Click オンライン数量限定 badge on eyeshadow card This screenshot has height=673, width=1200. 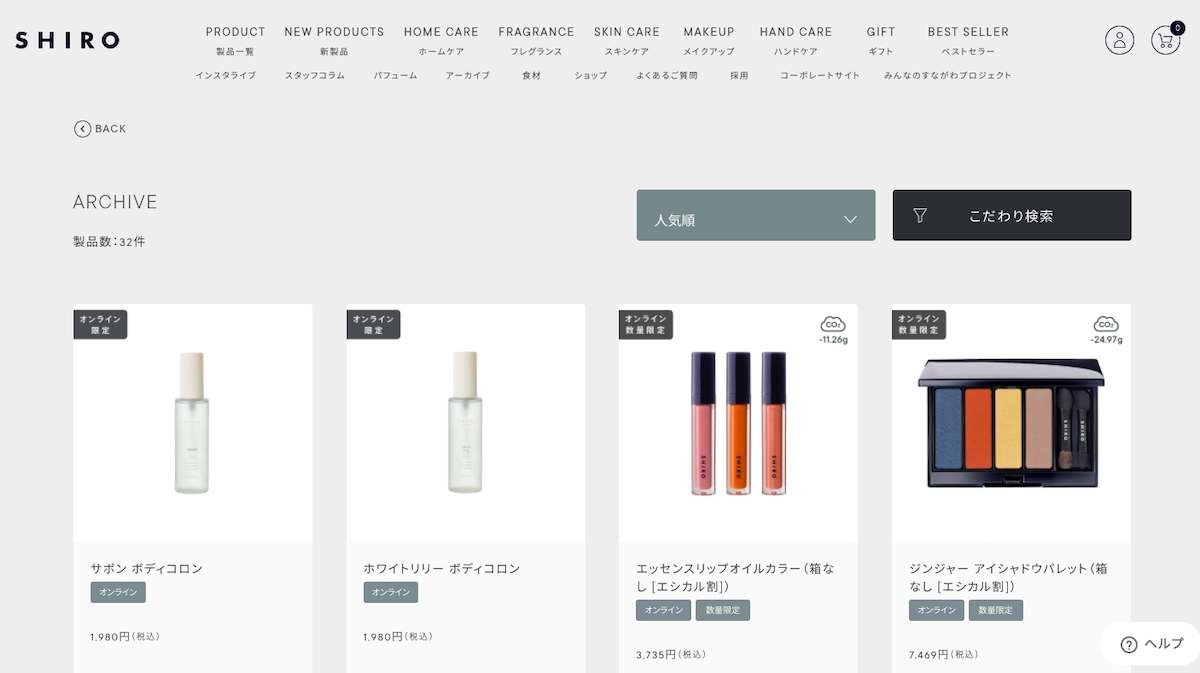[919, 324]
